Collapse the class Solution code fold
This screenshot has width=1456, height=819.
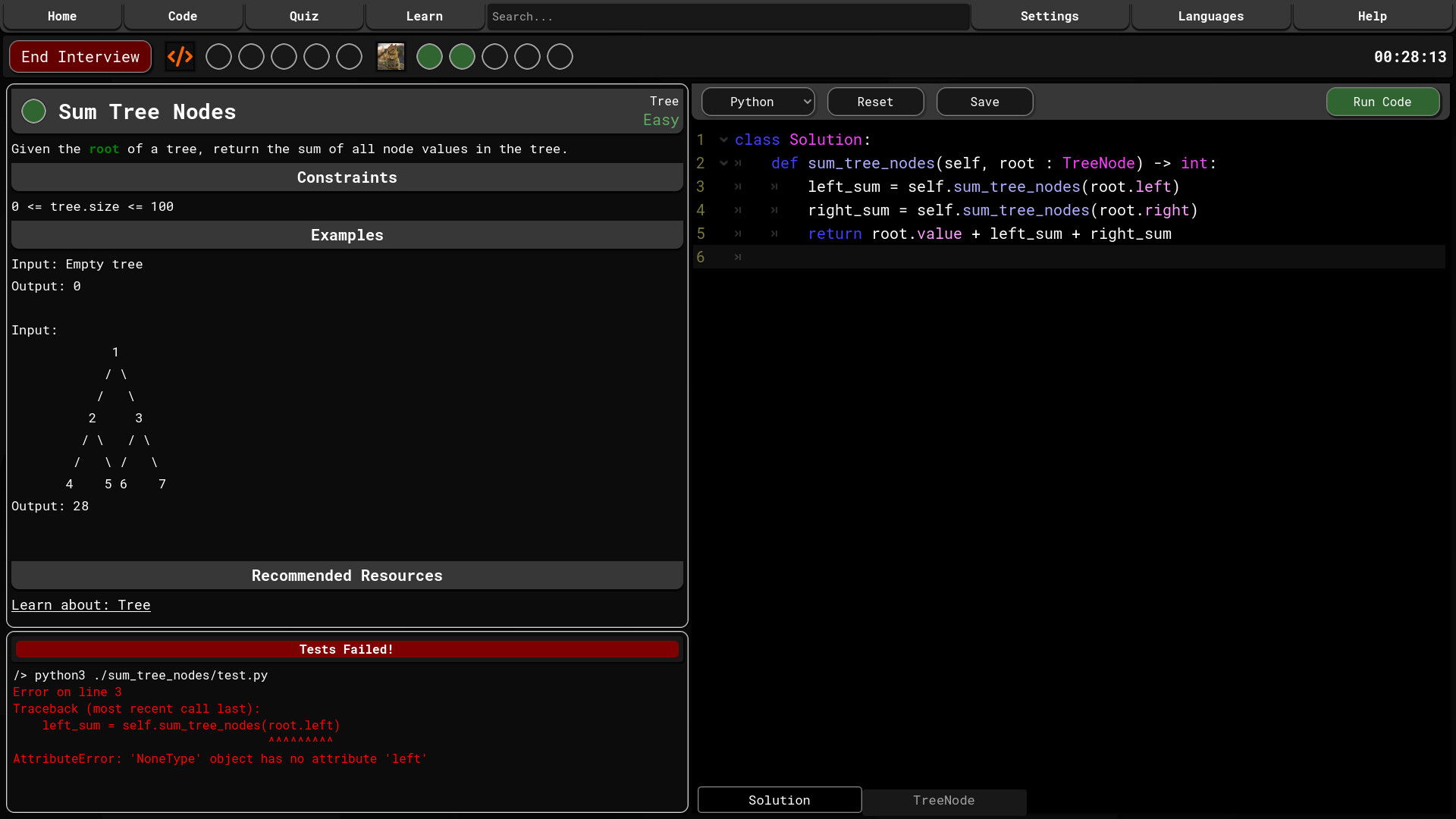pyautogui.click(x=723, y=140)
